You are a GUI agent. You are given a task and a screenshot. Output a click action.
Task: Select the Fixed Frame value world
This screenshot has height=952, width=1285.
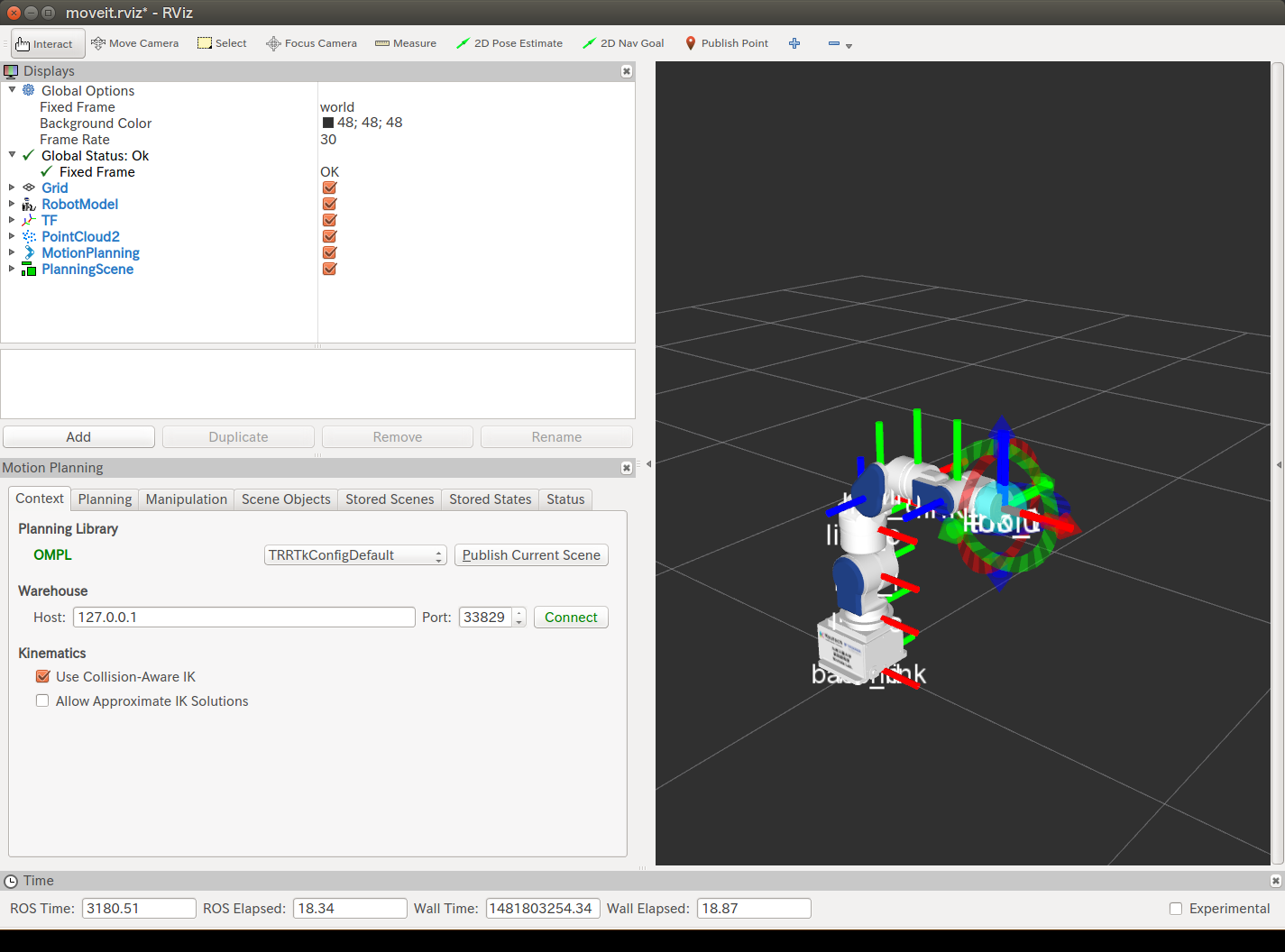coord(337,106)
